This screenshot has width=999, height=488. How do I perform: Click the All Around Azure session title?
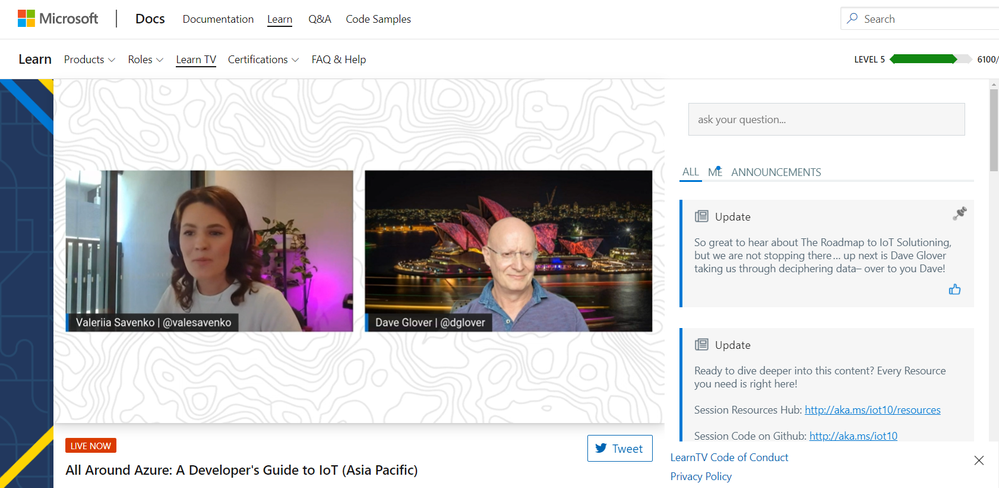241,471
